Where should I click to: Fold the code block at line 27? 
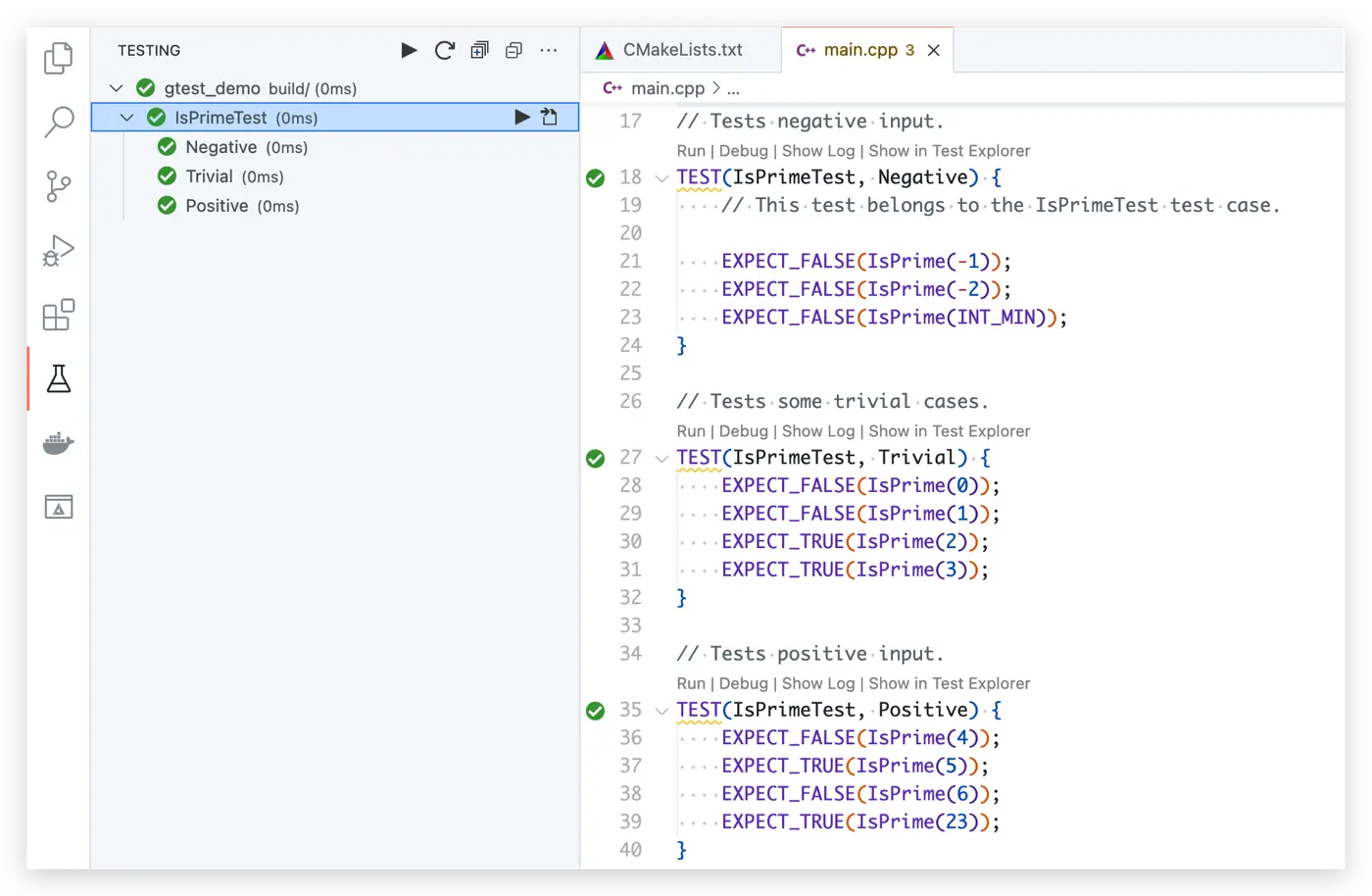[x=661, y=458]
